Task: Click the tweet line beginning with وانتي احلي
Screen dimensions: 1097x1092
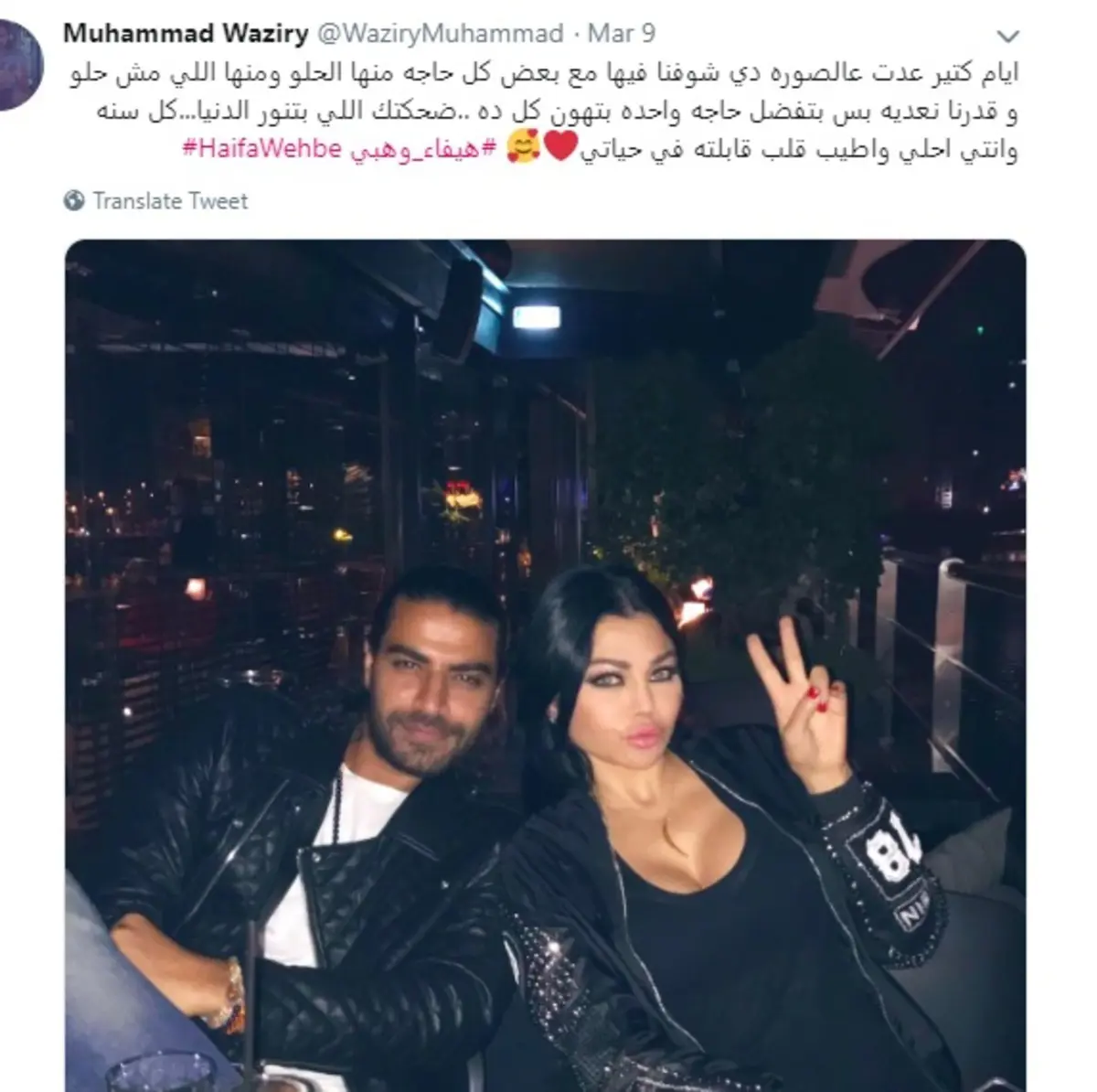Action: tap(600, 149)
